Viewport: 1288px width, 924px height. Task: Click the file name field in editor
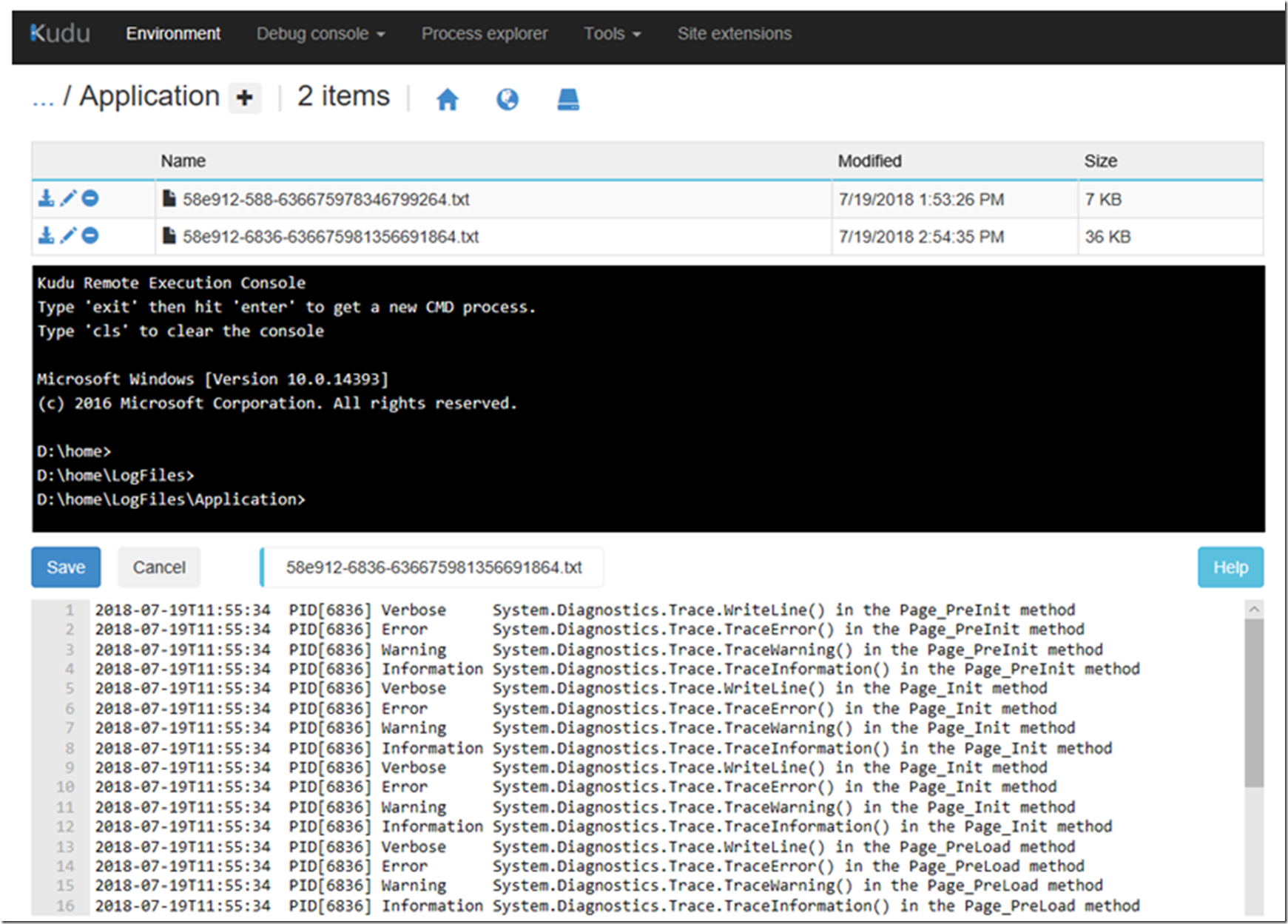433,567
